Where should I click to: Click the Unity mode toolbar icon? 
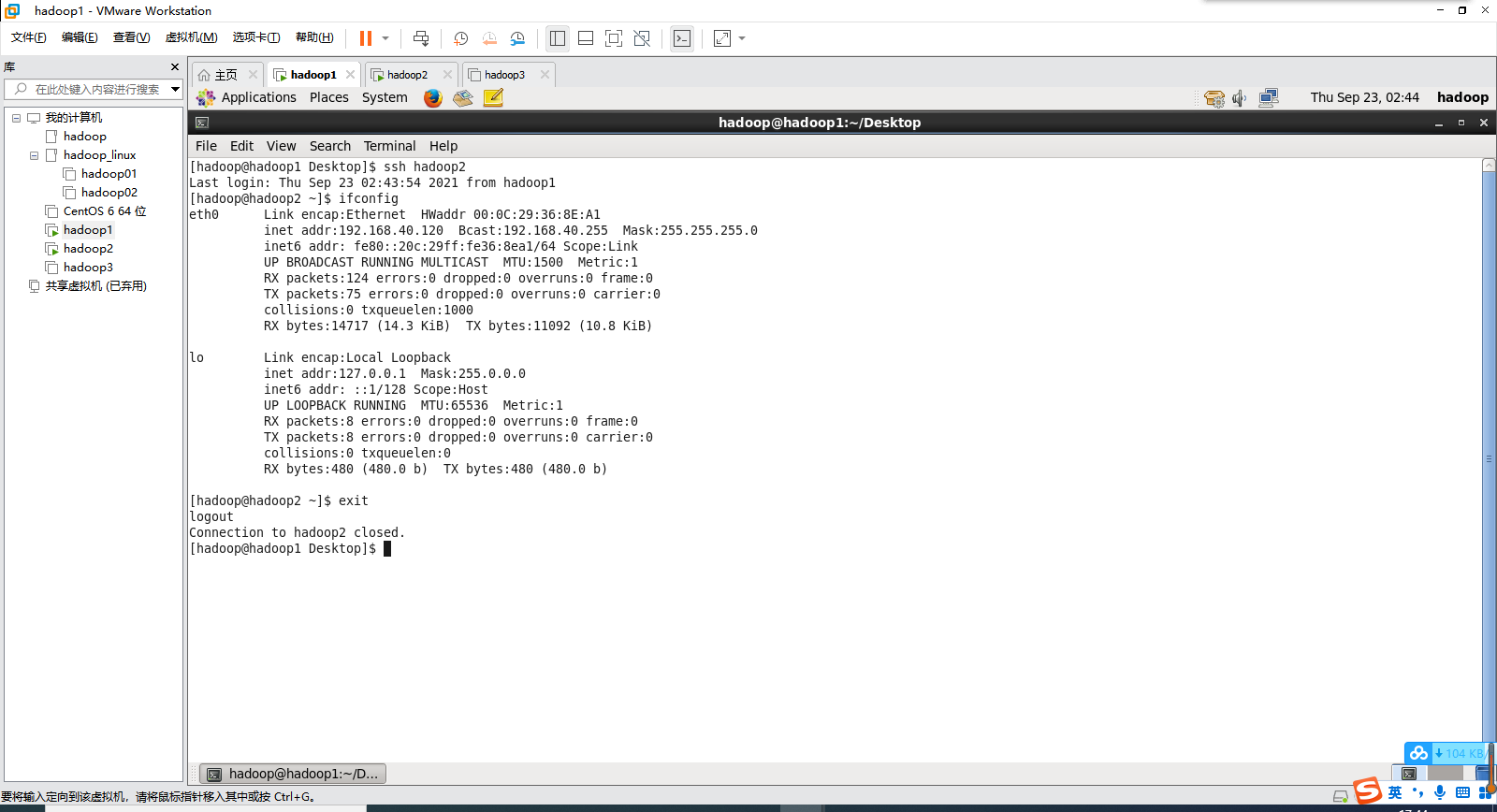click(642, 38)
